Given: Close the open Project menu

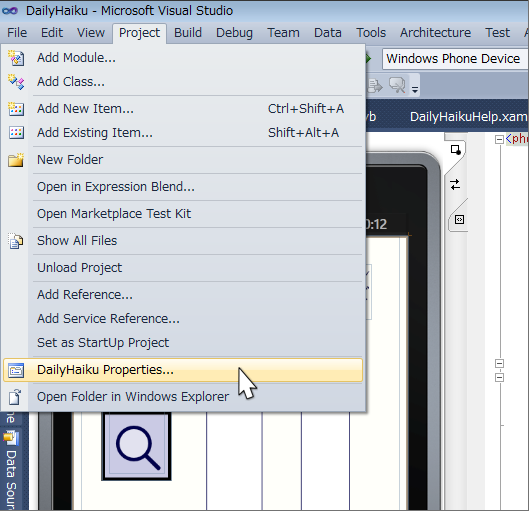Looking at the screenshot, I should (139, 33).
